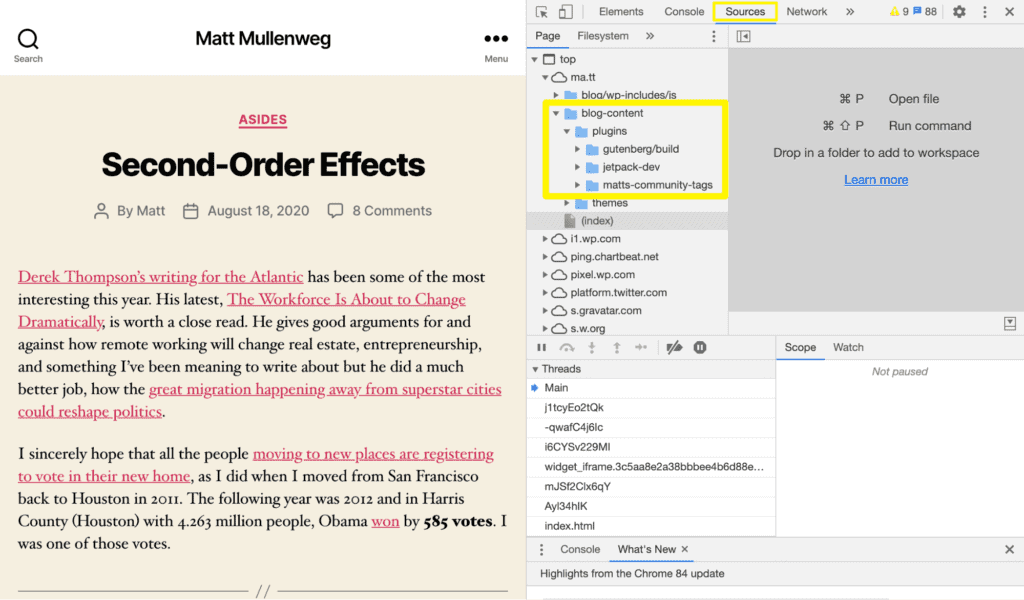The height and width of the screenshot is (600, 1024).
Task: Toggle deactivate breakpoints
Action: pos(674,348)
